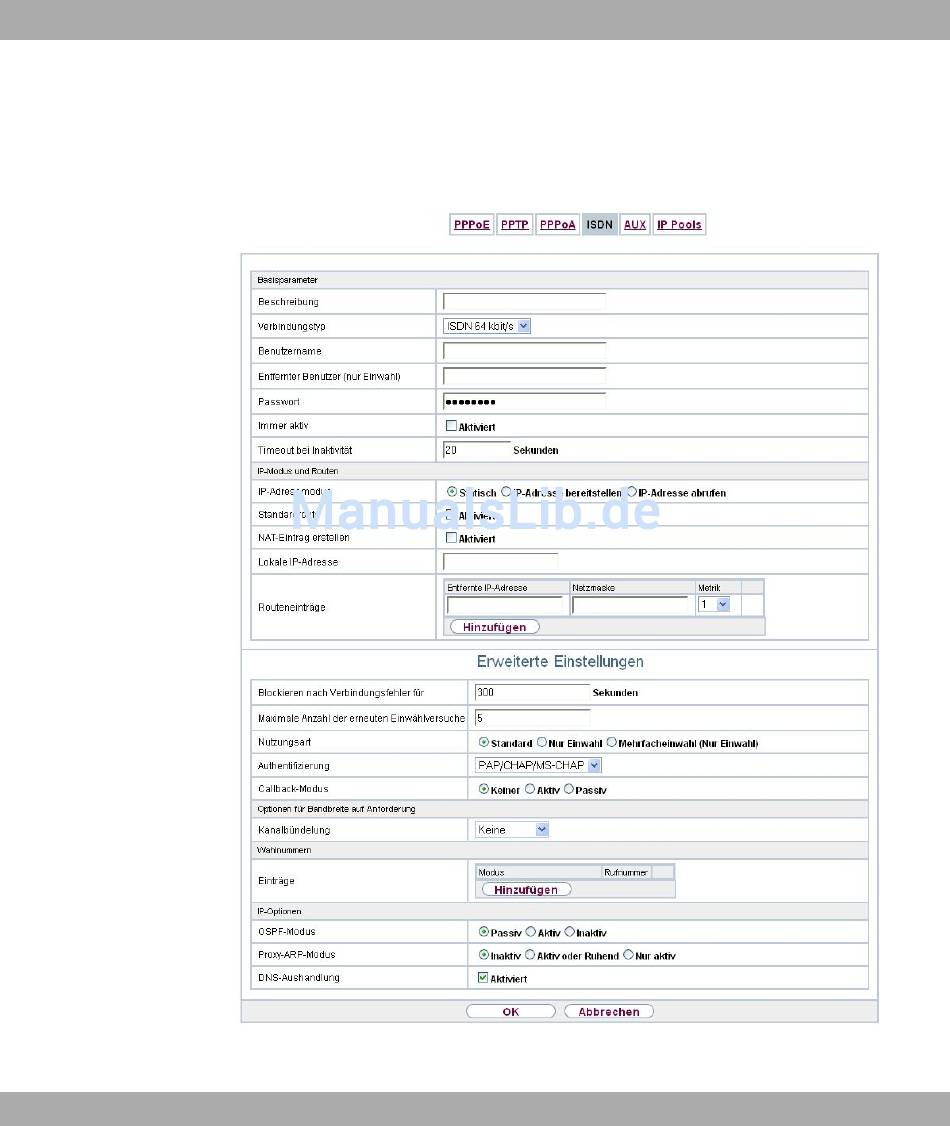This screenshot has height=1126, width=950.
Task: Click the Rufnummer column header
Action: (626, 873)
